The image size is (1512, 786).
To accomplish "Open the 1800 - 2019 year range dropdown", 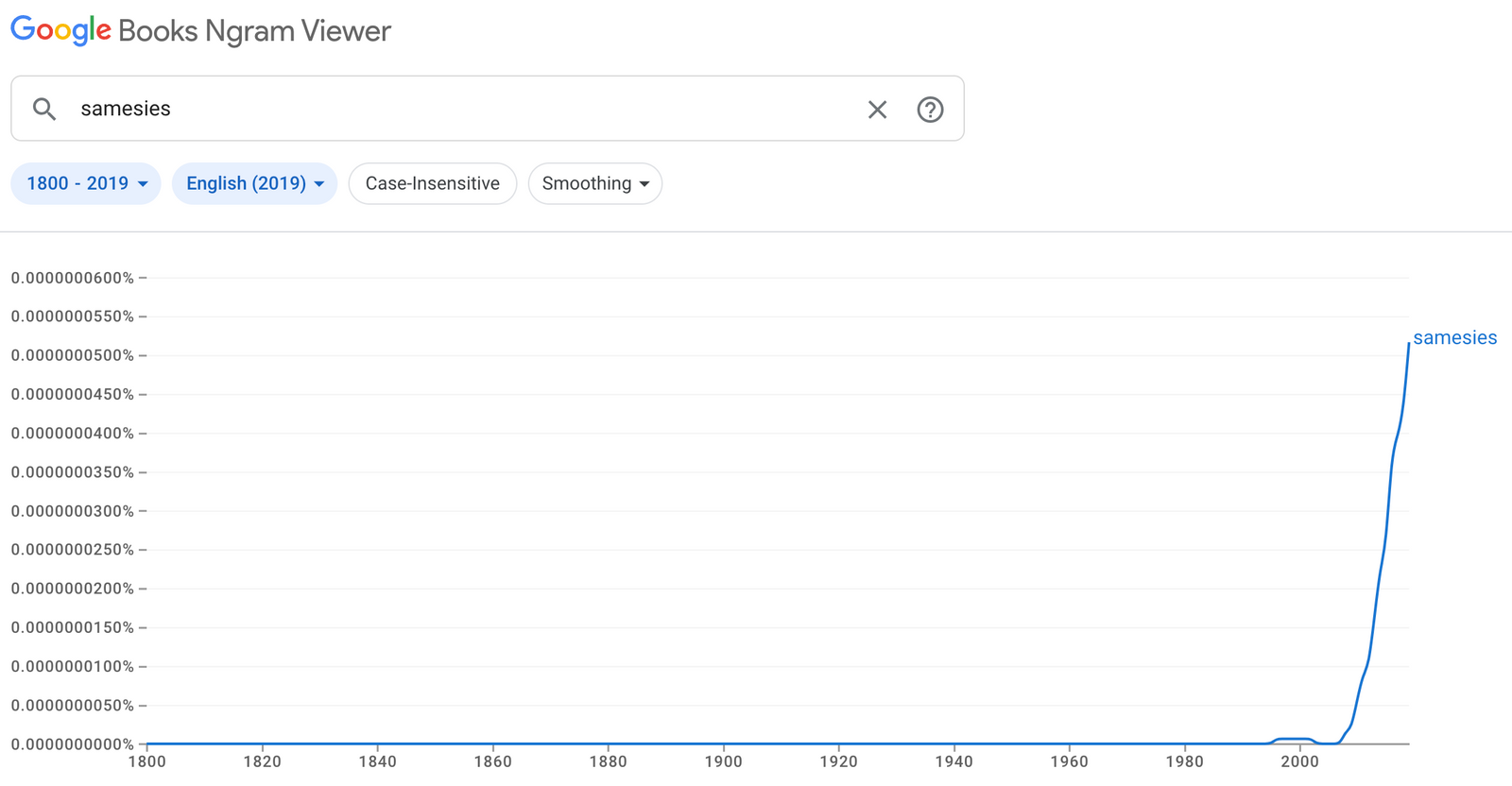I will click(x=86, y=183).
